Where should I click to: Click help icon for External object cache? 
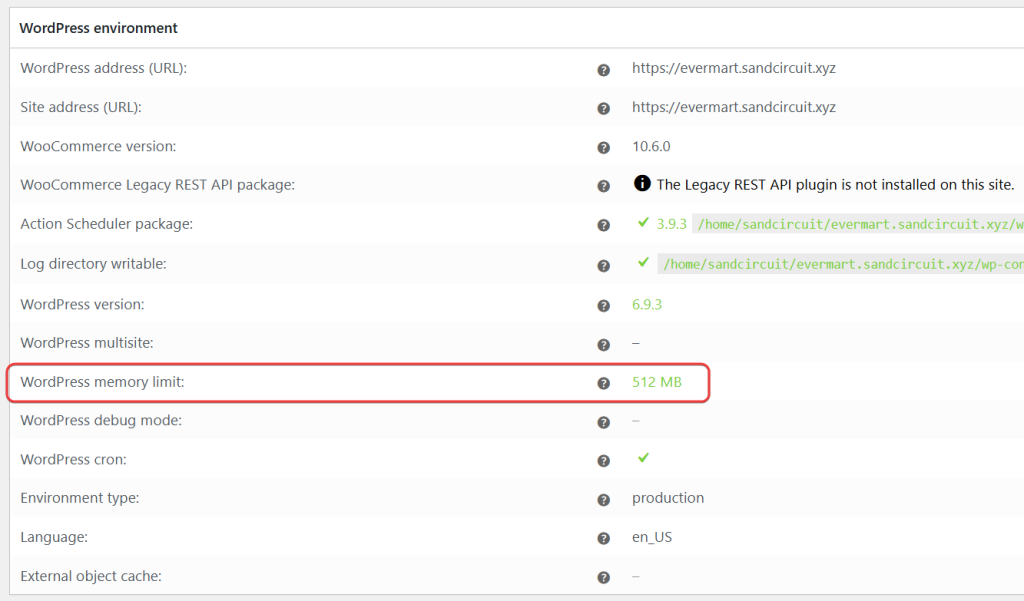[603, 577]
